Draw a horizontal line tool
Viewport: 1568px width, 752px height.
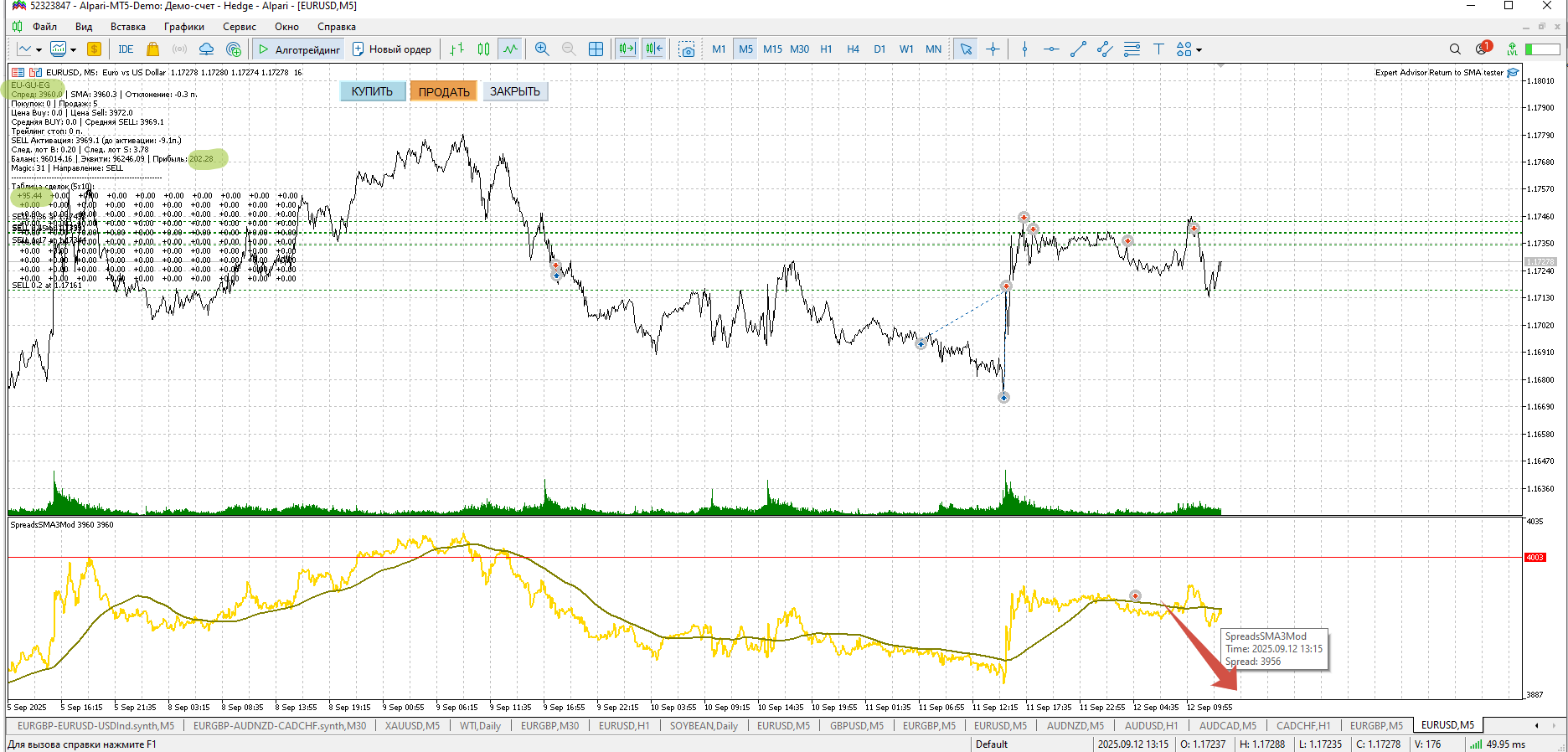1051,49
